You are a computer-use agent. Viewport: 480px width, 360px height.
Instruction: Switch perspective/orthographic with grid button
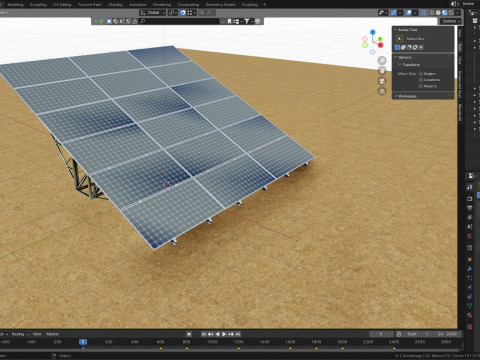click(x=382, y=91)
